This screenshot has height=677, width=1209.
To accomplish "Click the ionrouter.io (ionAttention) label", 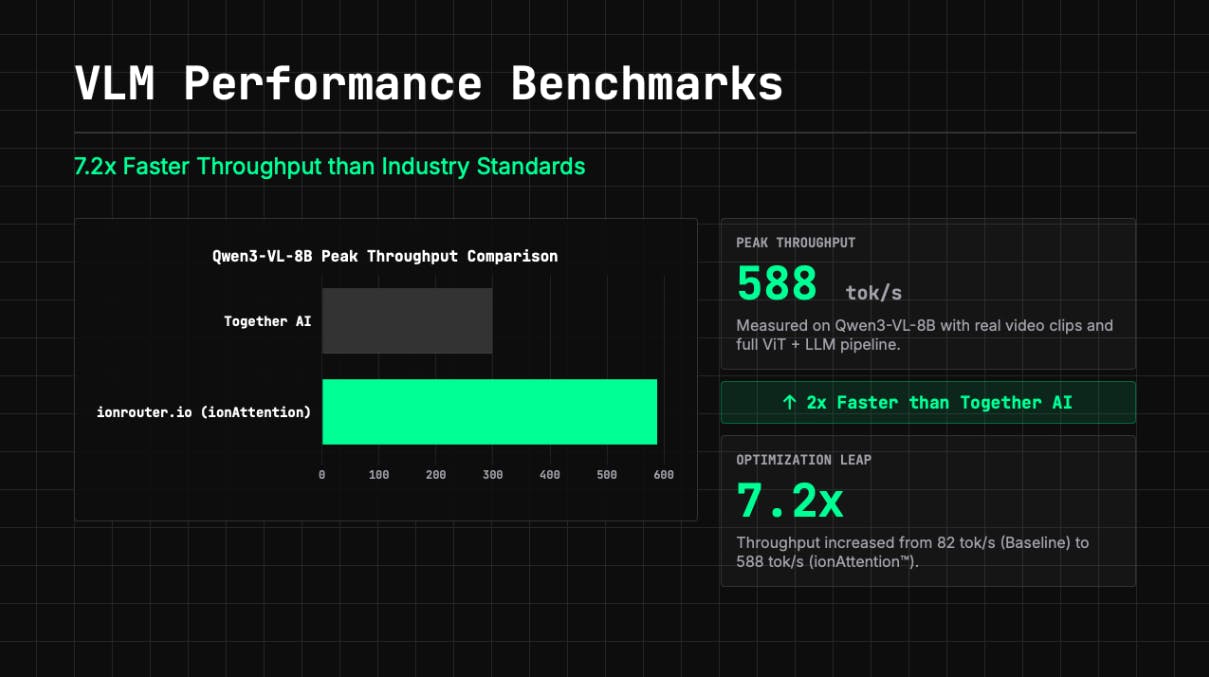I will pos(204,412).
